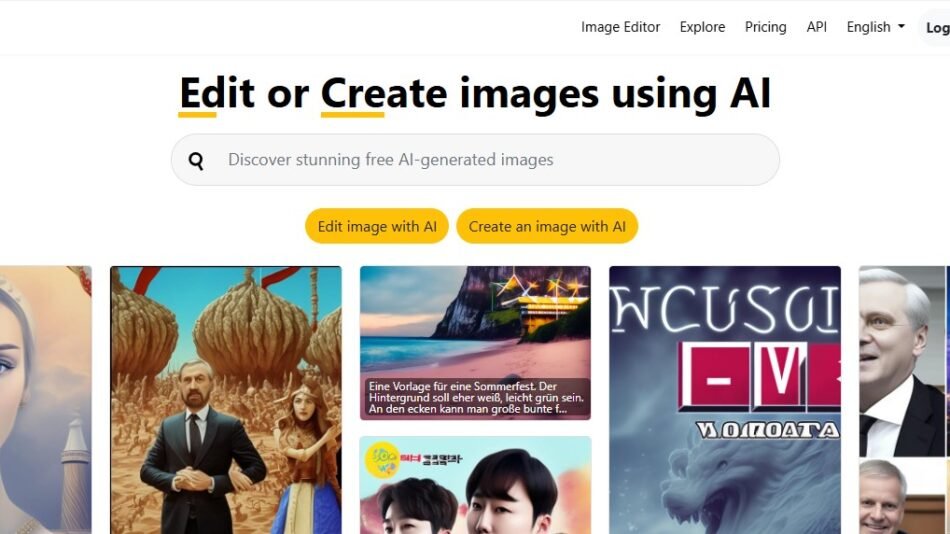This screenshot has height=534, width=950.
Task: Open the two Korean men thumbnail
Action: click(x=475, y=490)
